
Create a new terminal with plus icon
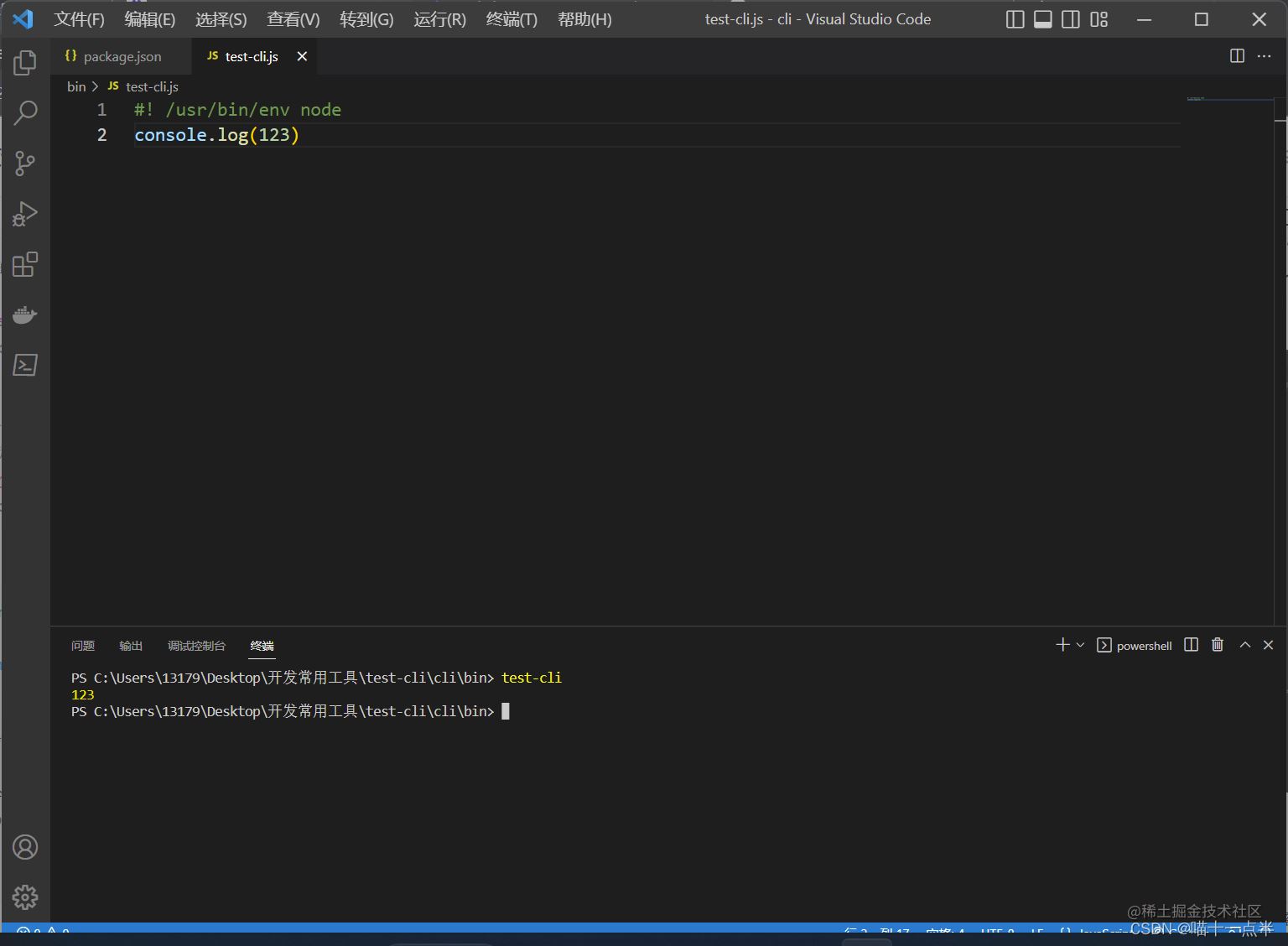tap(1062, 644)
